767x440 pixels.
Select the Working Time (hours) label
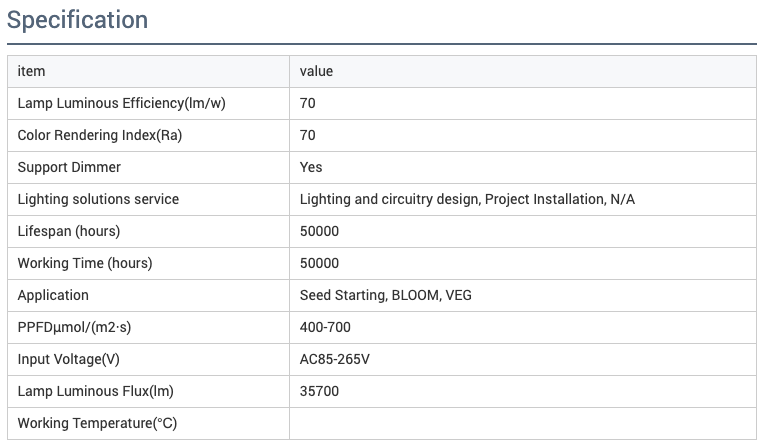[x=85, y=263]
